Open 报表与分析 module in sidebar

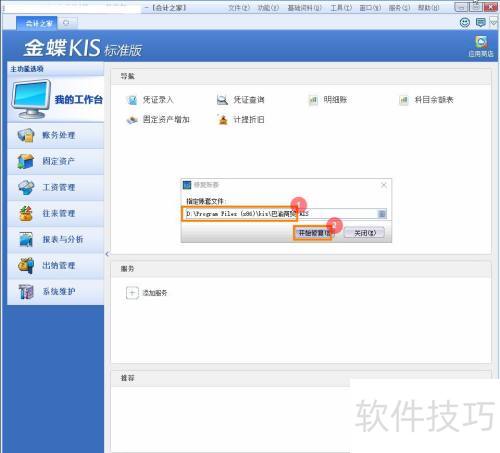56,239
